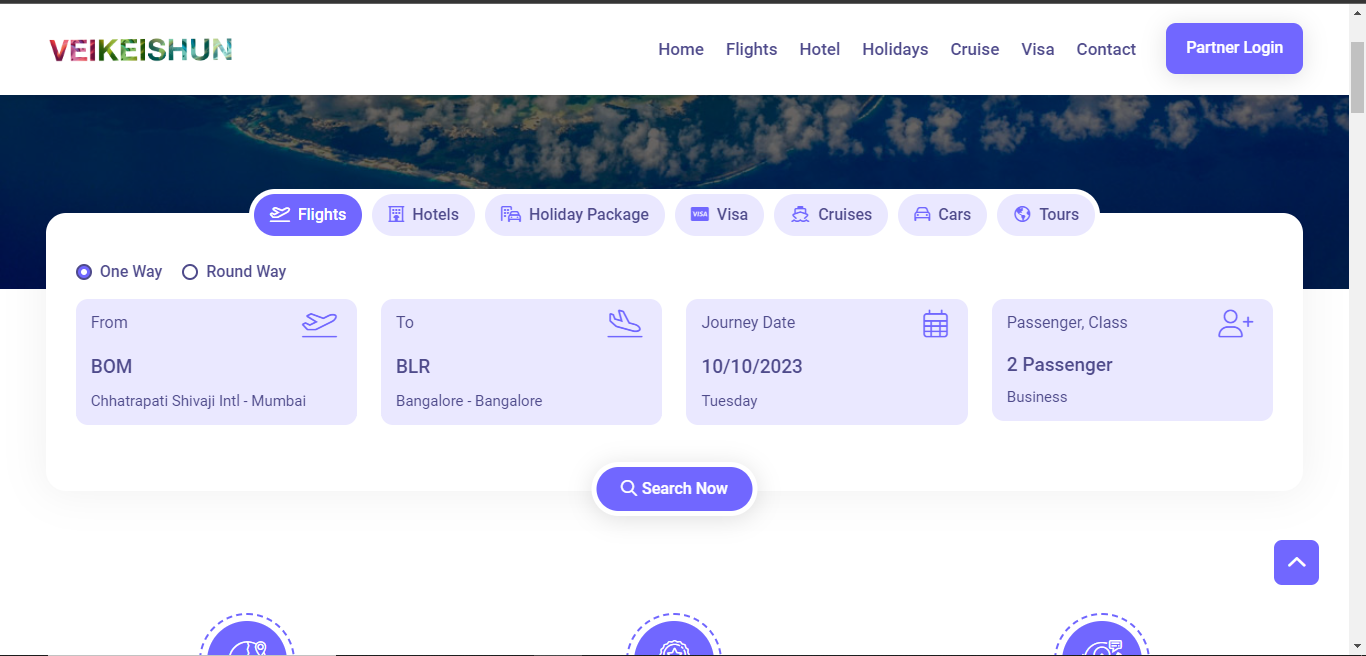Screen dimensions: 1366x656
Task: Open the 2 Passenger class selector
Action: 1132,360
